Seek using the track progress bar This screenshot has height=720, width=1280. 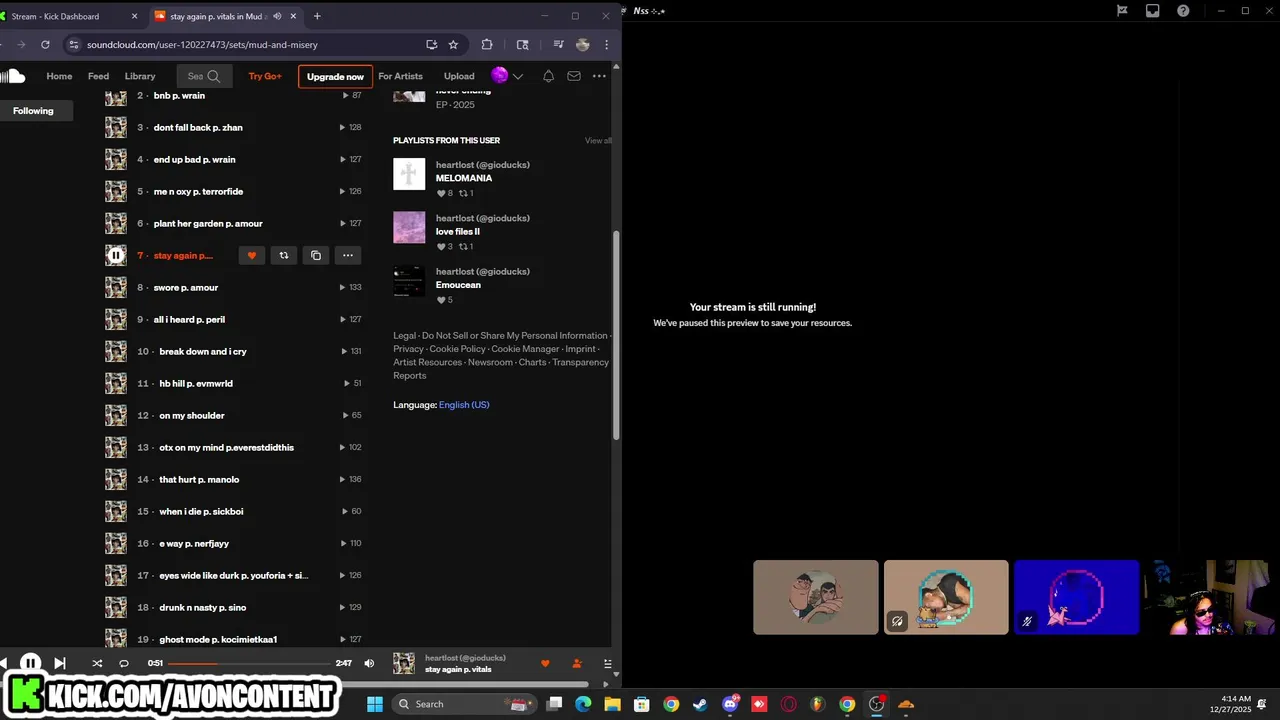[249, 663]
